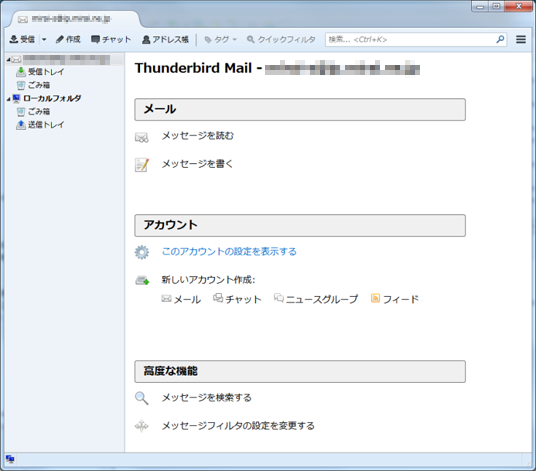Click the 受信 (Get Messages) button
Viewport: 536px width, 471px height.
point(22,39)
